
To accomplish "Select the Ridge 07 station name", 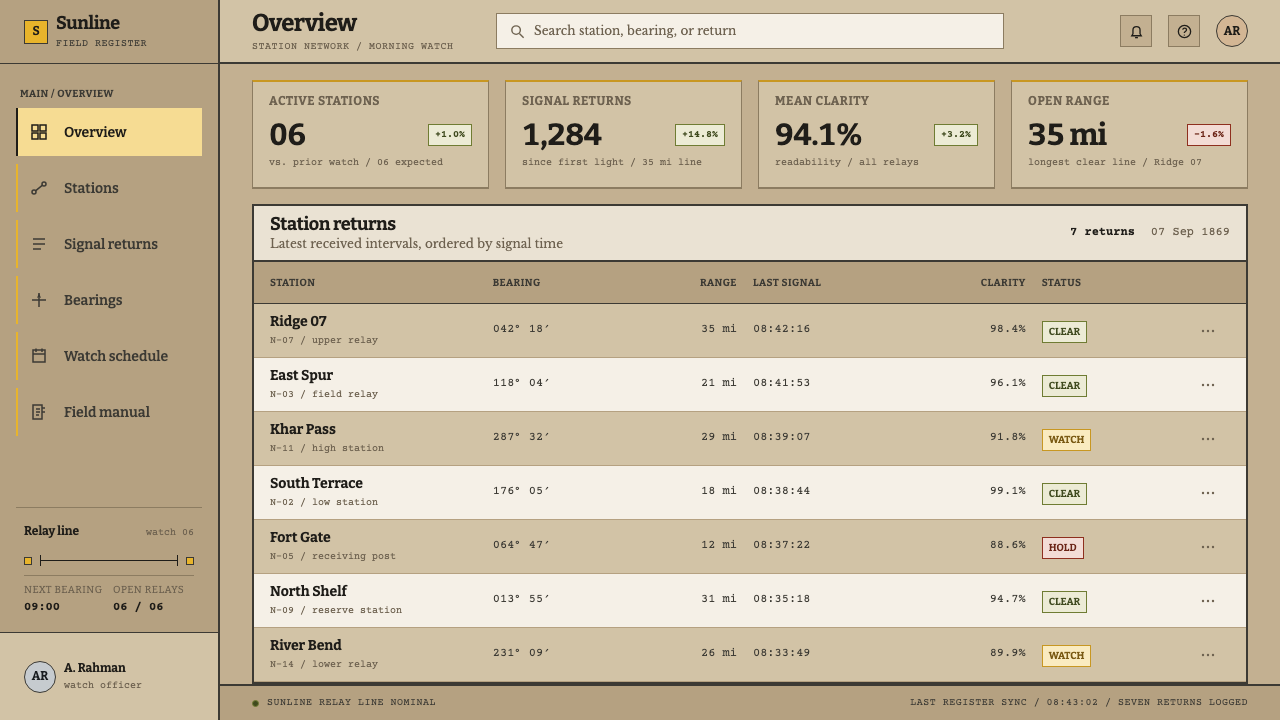I will [298, 322].
